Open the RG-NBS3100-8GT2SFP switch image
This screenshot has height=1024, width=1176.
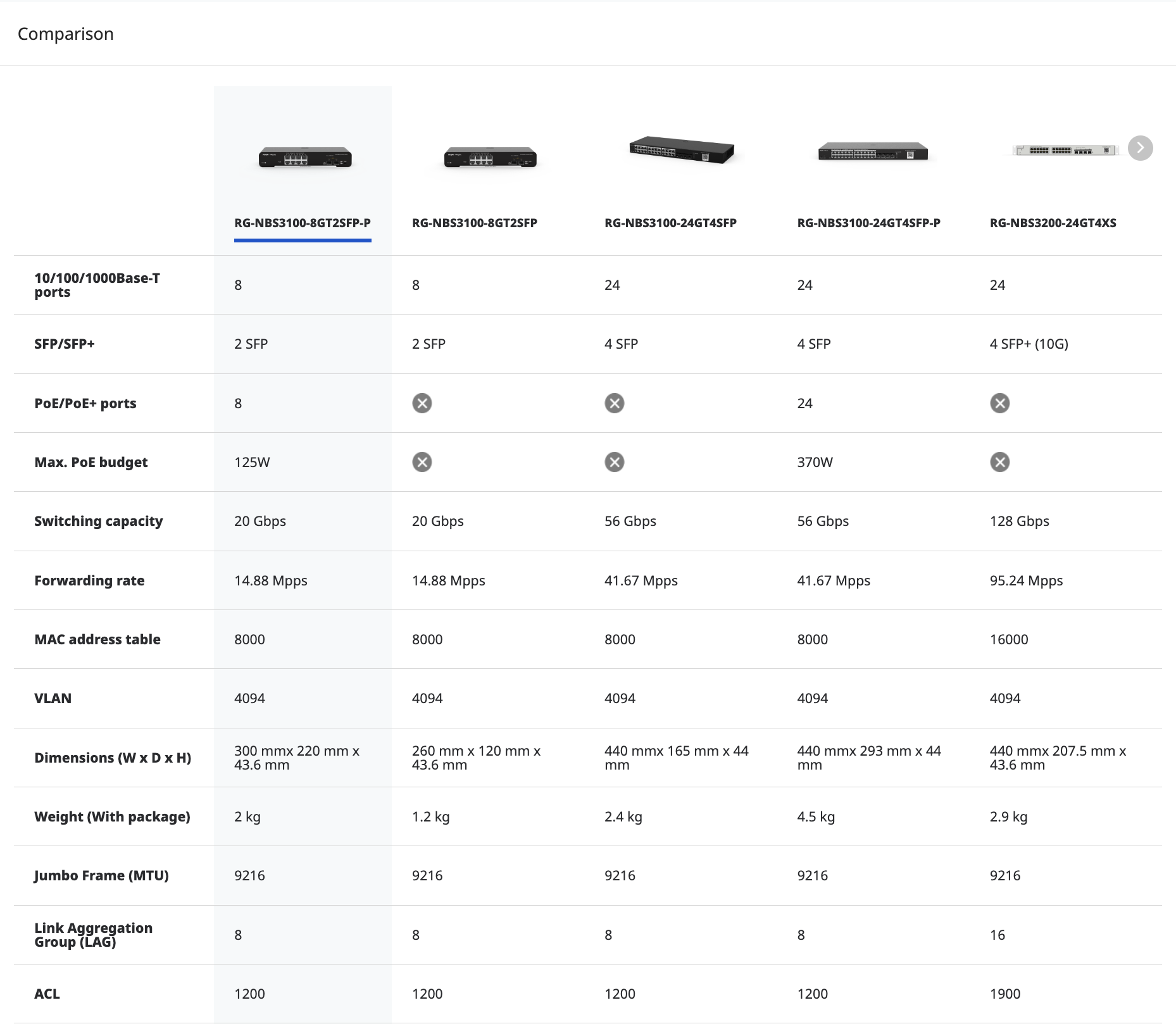coord(490,156)
